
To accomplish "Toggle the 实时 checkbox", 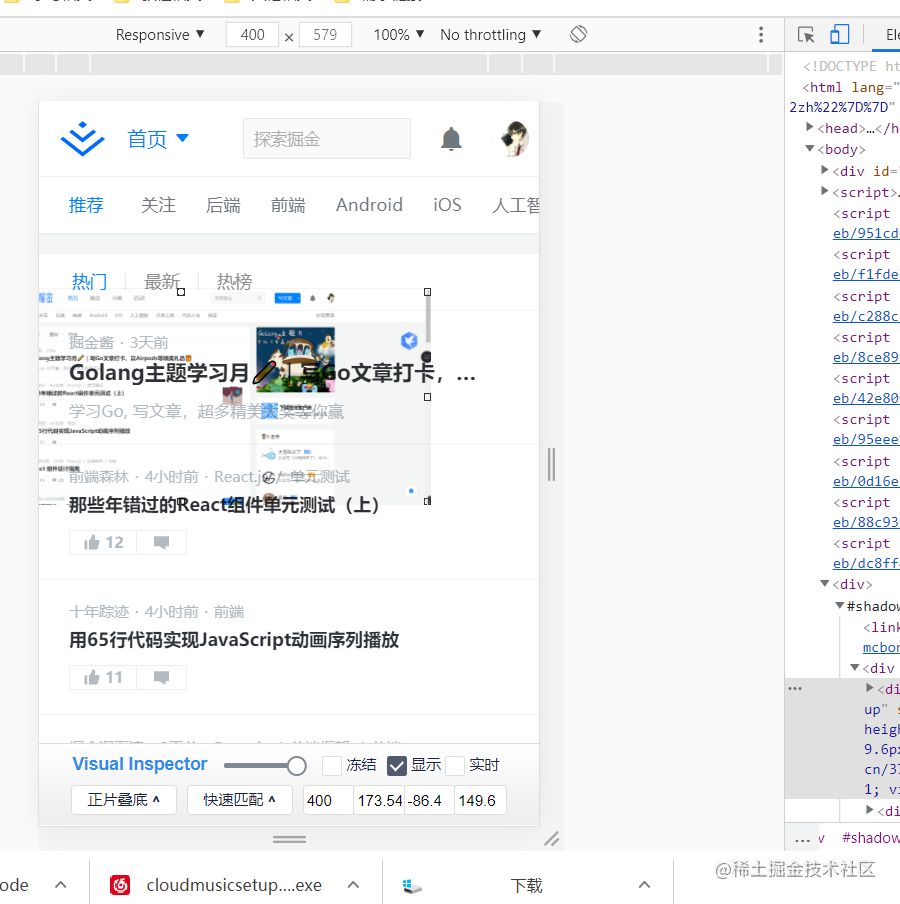I will click(x=455, y=766).
